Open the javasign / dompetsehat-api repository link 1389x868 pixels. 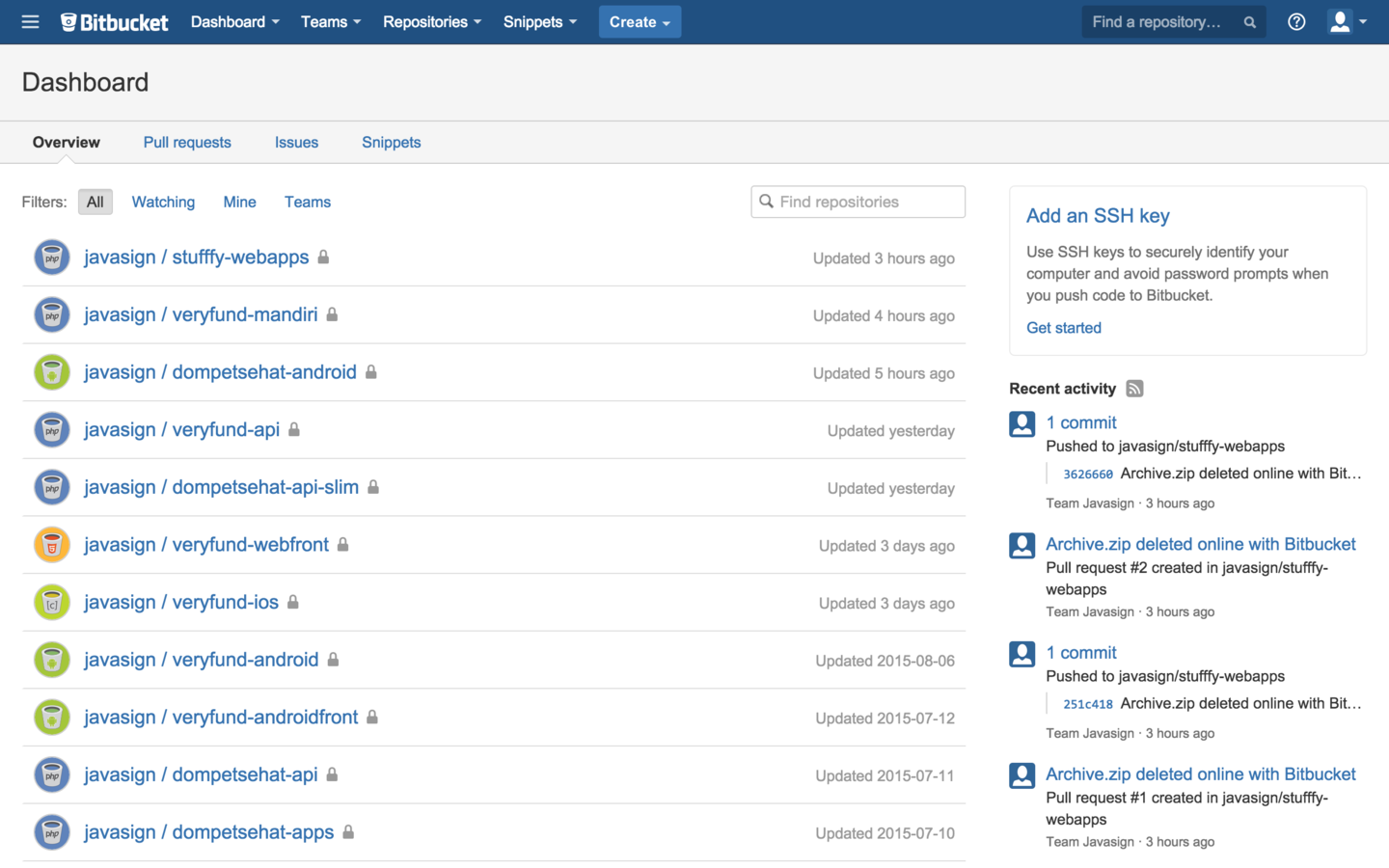pyautogui.click(x=201, y=774)
